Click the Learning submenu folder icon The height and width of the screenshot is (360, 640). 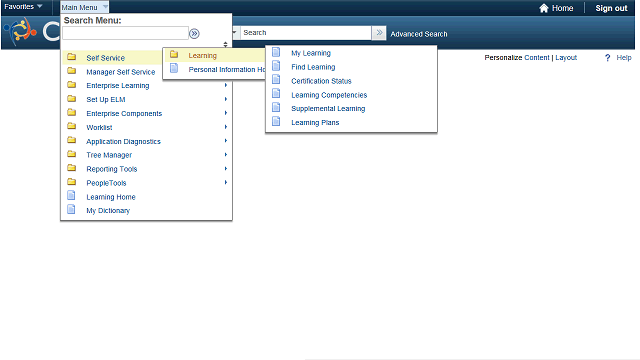pyautogui.click(x=174, y=54)
